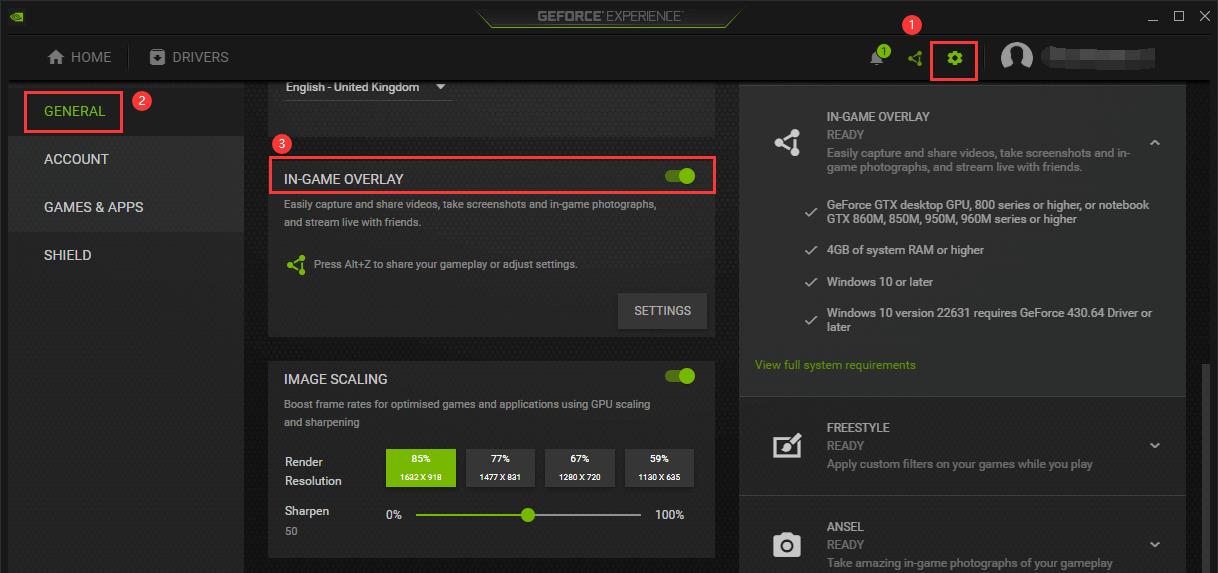Close the GeForce Experience window
Viewport: 1218px width, 573px height.
1203,16
